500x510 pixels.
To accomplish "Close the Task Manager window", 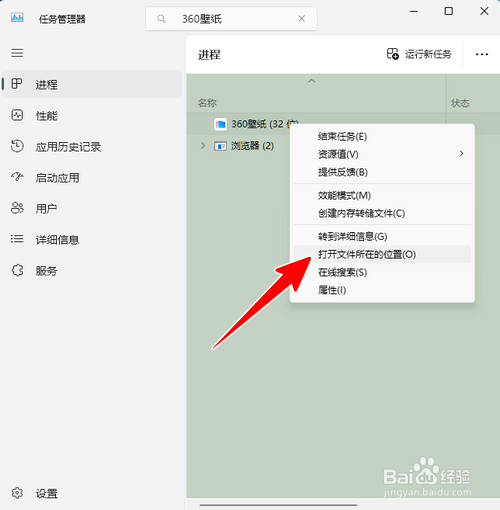I will 484,11.
